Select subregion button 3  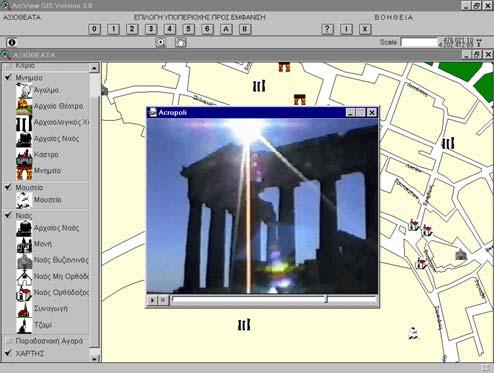pos(151,29)
